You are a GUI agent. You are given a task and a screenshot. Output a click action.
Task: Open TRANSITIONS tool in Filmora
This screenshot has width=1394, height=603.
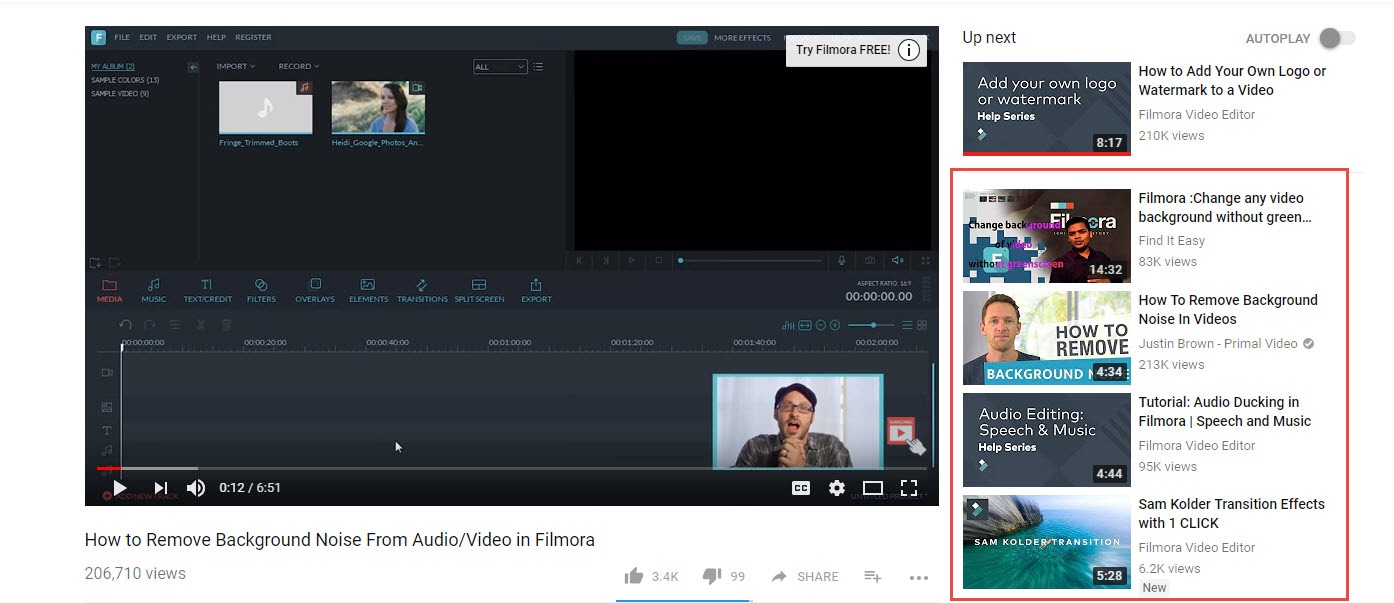tap(422, 291)
